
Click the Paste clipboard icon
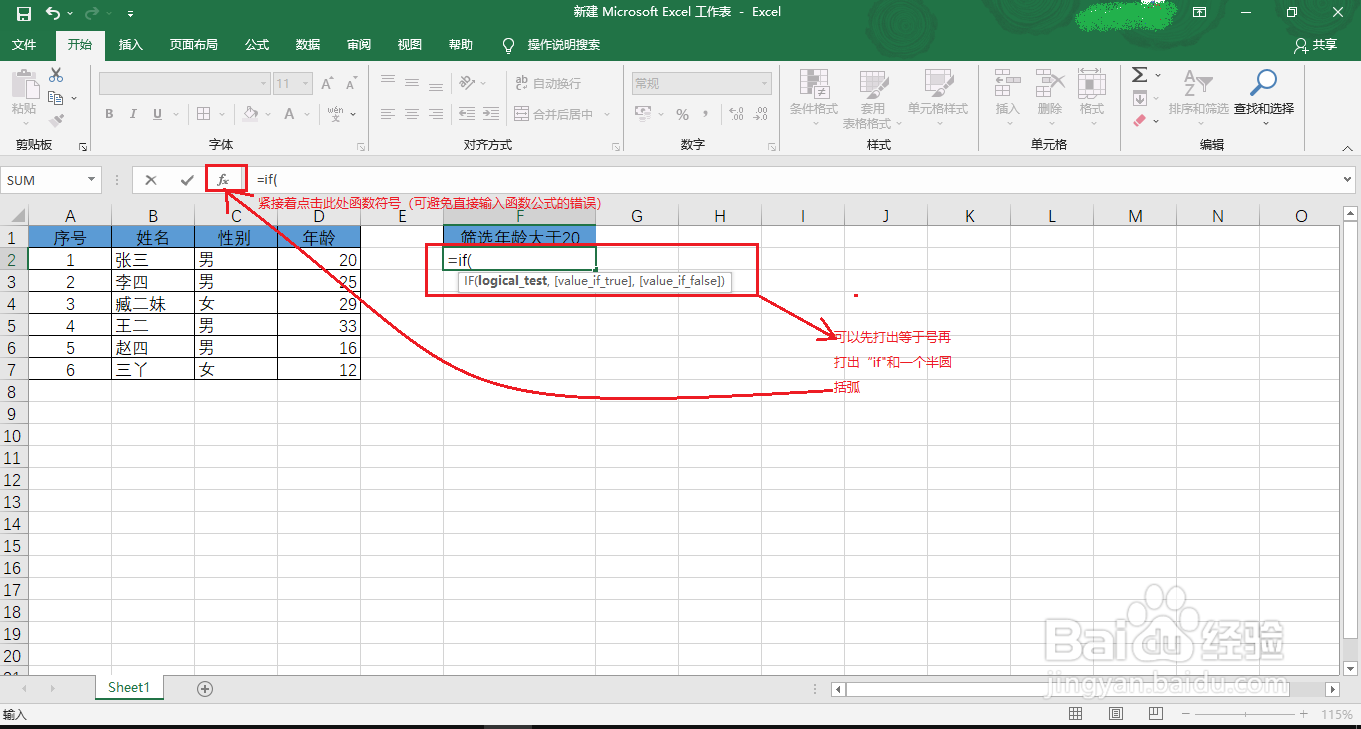pyautogui.click(x=24, y=85)
